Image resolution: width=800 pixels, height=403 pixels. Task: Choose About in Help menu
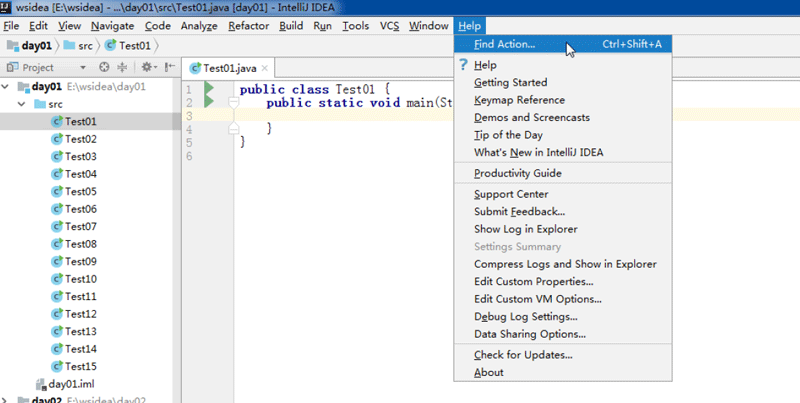[563, 372]
